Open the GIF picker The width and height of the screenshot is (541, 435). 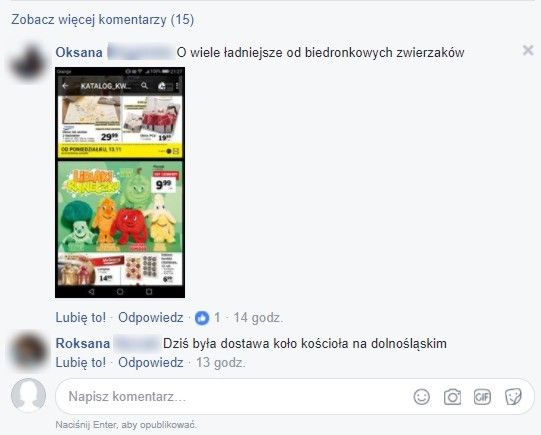click(x=482, y=397)
